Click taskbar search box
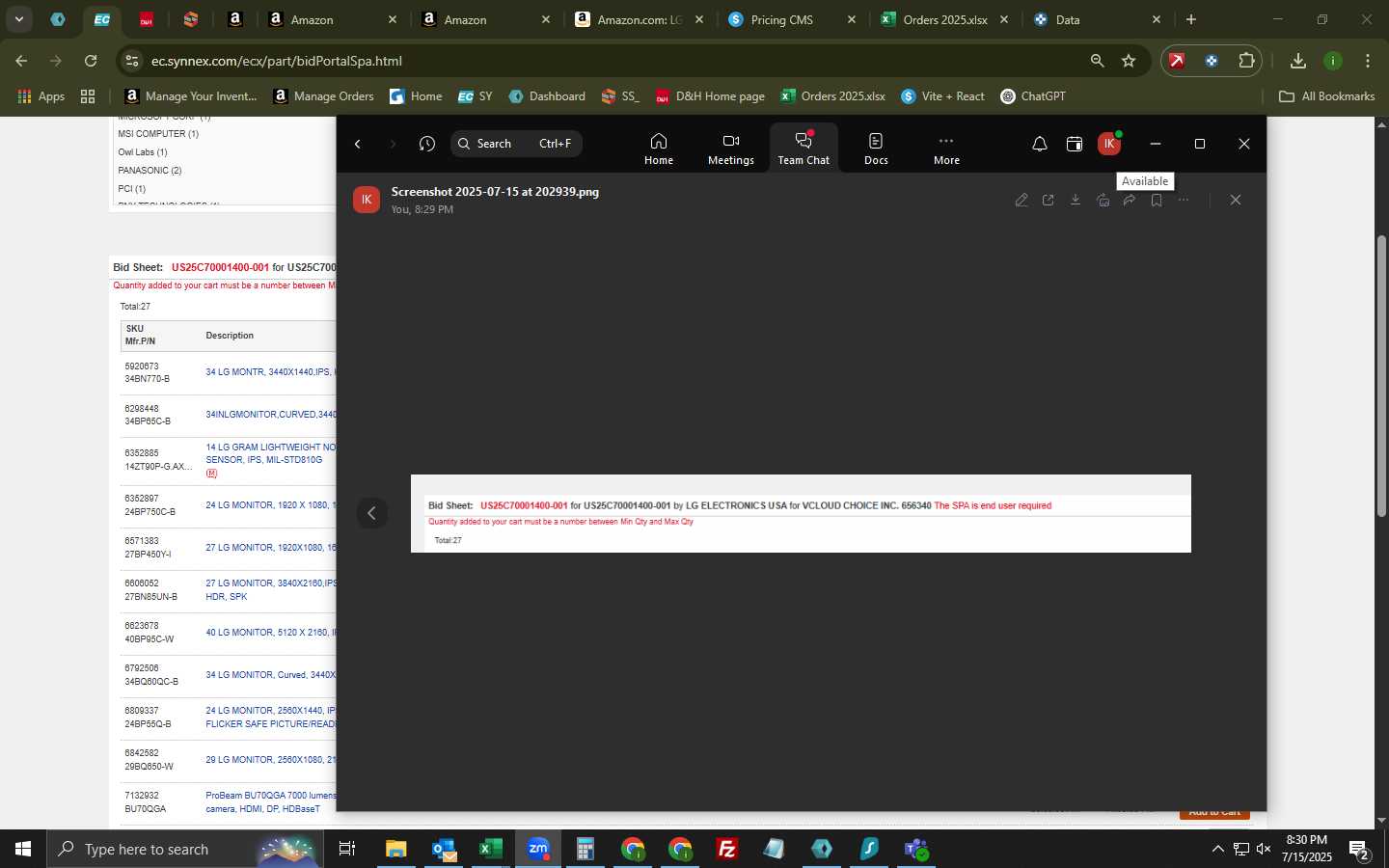The height and width of the screenshot is (868, 1389). tap(185, 849)
